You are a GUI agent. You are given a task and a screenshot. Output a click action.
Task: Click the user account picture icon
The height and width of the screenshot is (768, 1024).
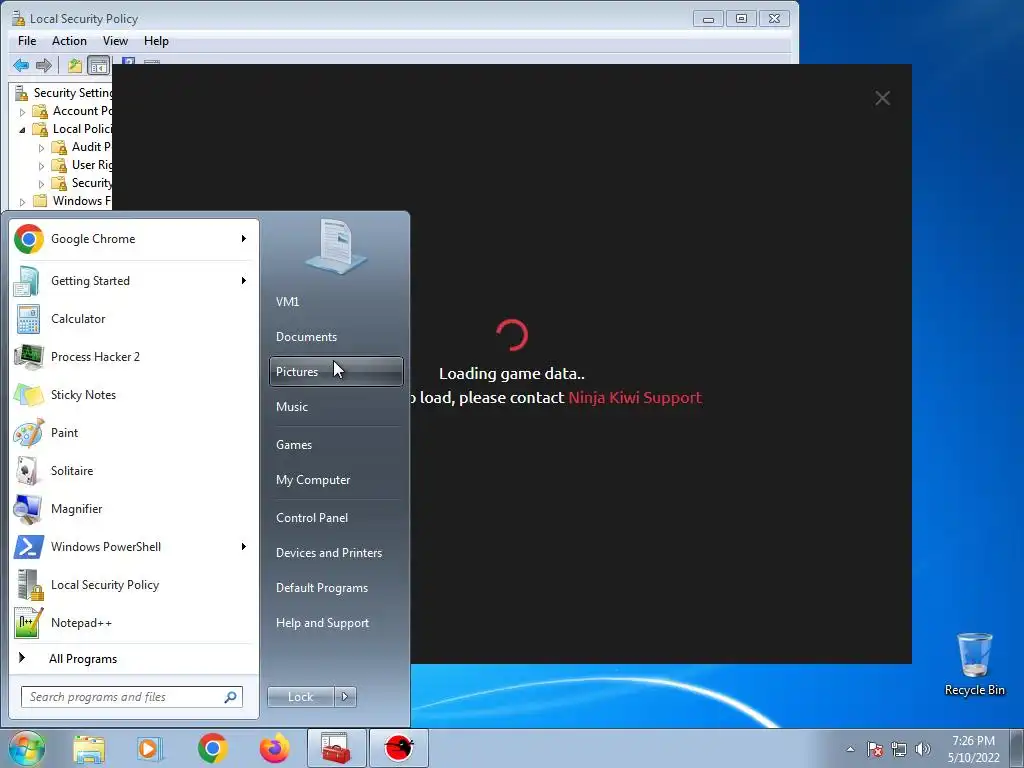point(336,246)
